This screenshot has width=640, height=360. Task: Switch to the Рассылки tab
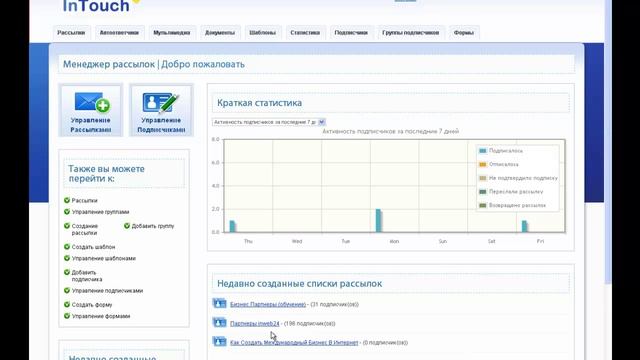point(71,33)
